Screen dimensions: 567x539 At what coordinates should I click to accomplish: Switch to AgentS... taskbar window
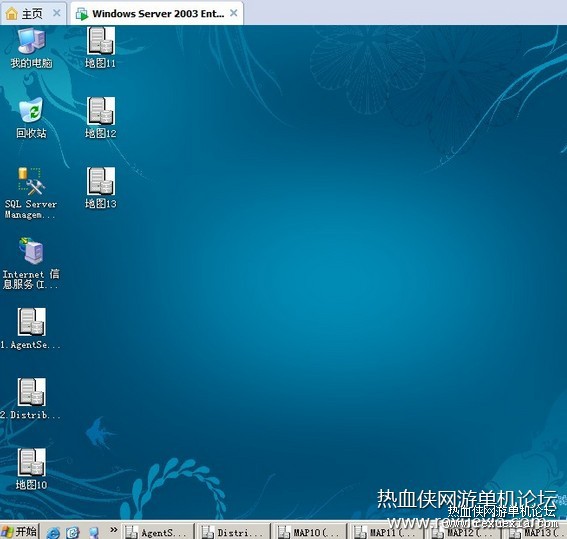[x=158, y=532]
